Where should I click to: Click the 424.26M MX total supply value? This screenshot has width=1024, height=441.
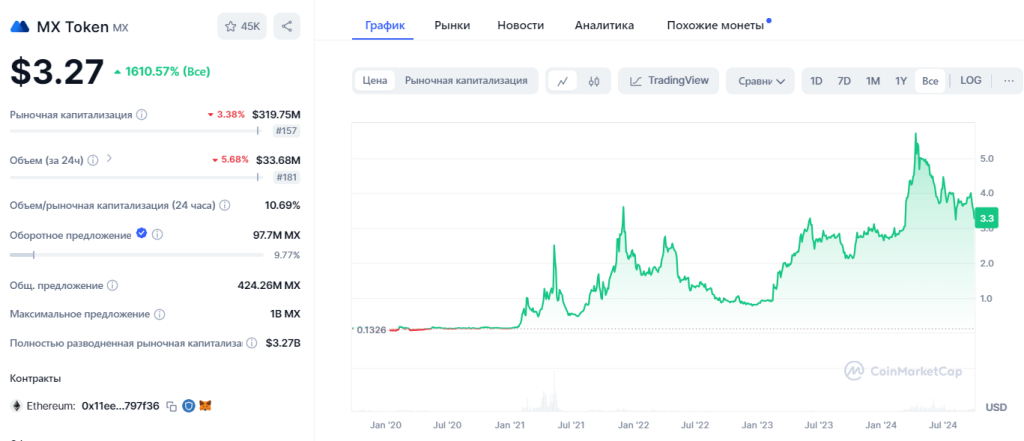(x=268, y=286)
